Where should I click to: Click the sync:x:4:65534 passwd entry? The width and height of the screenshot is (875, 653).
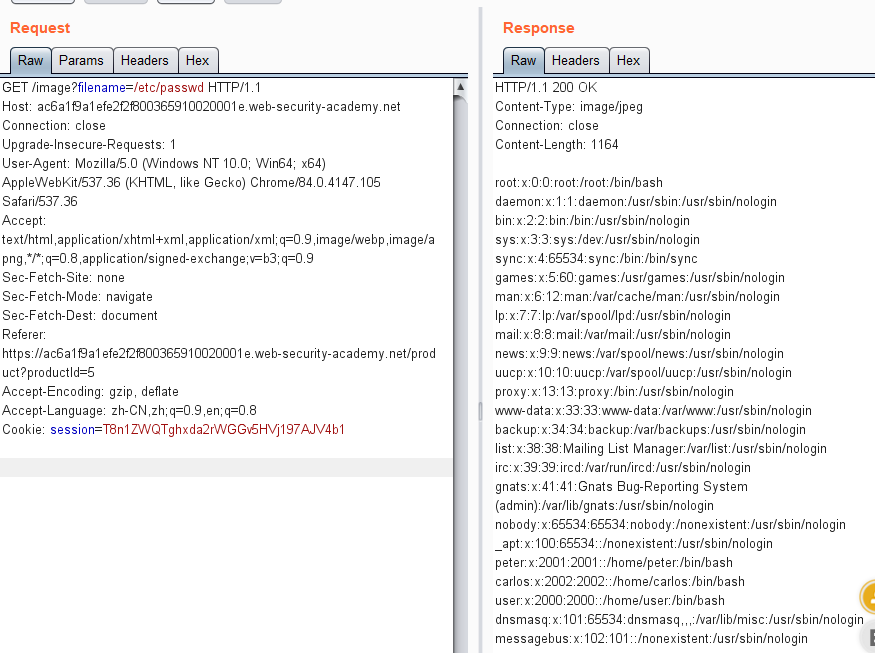(597, 258)
